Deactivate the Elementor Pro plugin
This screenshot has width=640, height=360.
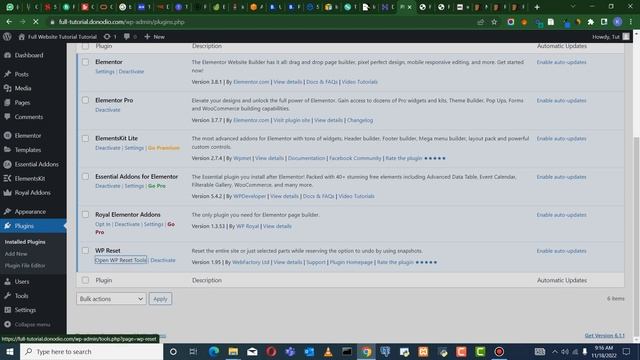pyautogui.click(x=108, y=110)
